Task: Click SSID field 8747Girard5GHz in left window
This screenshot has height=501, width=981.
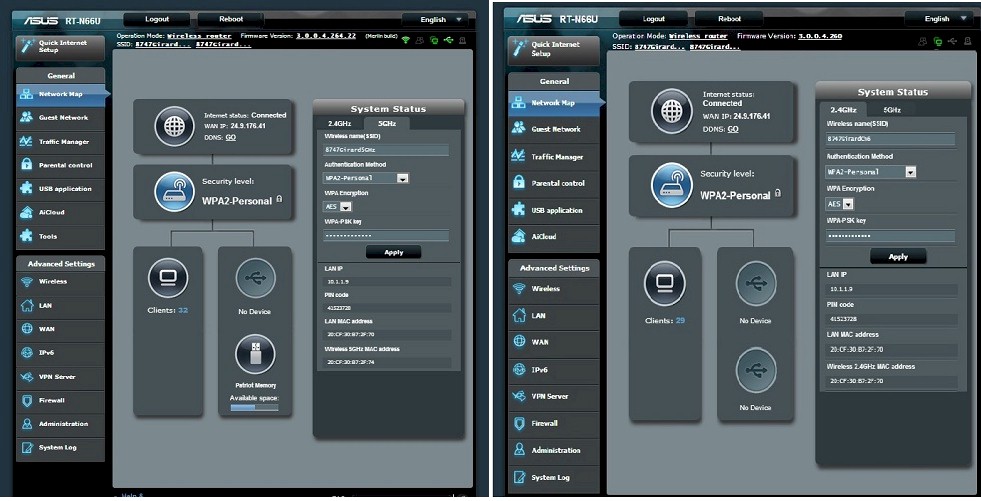Action: coord(386,150)
